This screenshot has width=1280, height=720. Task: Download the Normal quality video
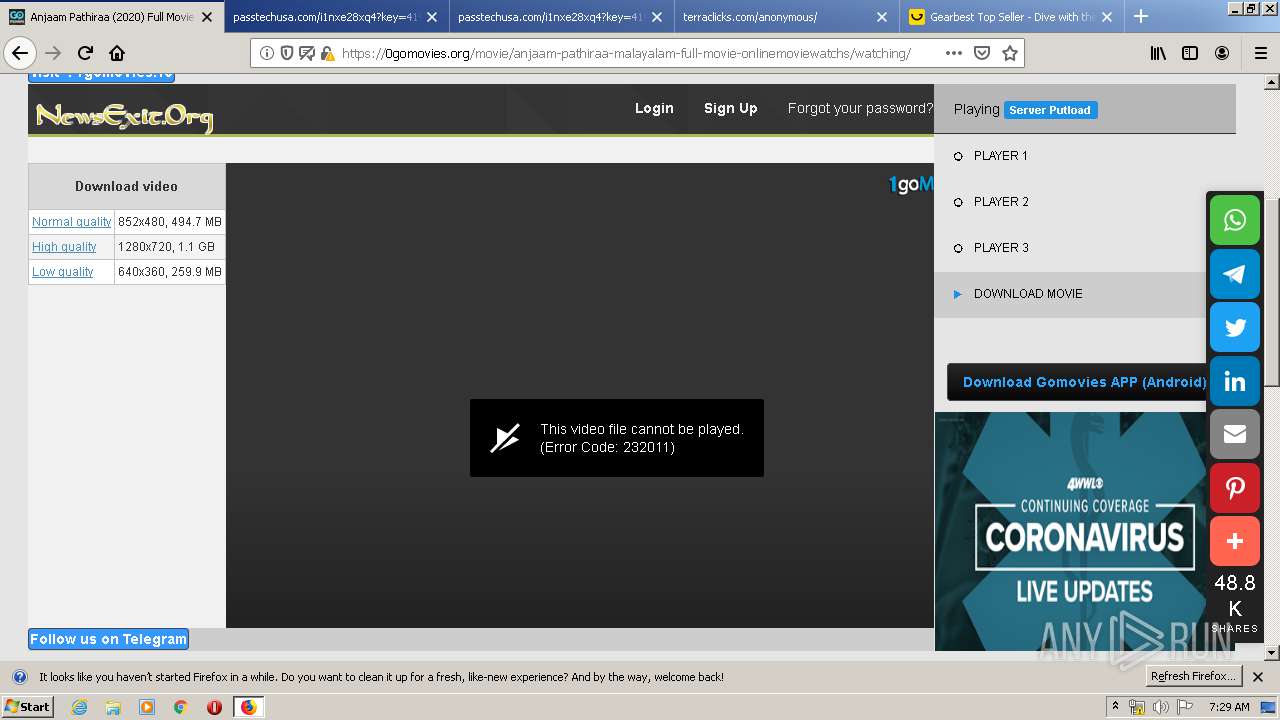pos(72,222)
